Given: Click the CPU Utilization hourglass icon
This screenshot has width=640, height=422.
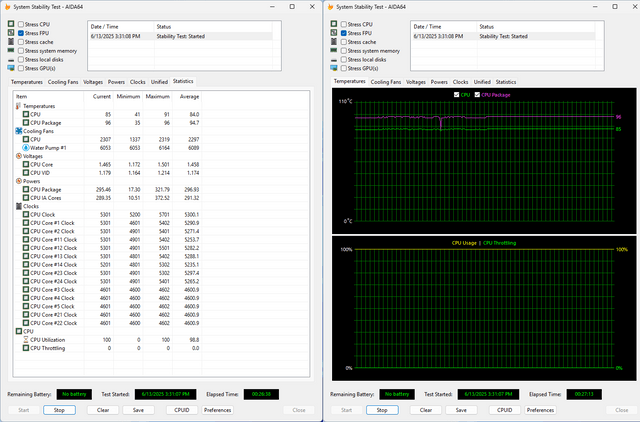Looking at the screenshot, I should (26, 340).
